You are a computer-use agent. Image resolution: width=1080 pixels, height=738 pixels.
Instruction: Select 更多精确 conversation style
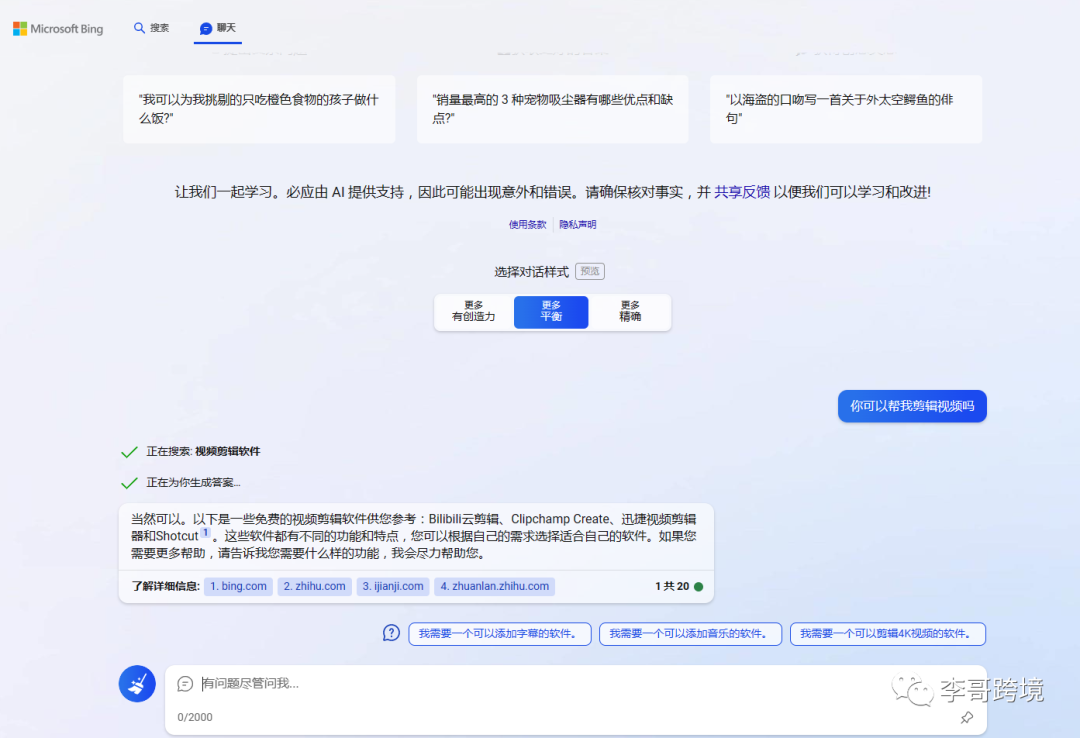click(x=630, y=311)
